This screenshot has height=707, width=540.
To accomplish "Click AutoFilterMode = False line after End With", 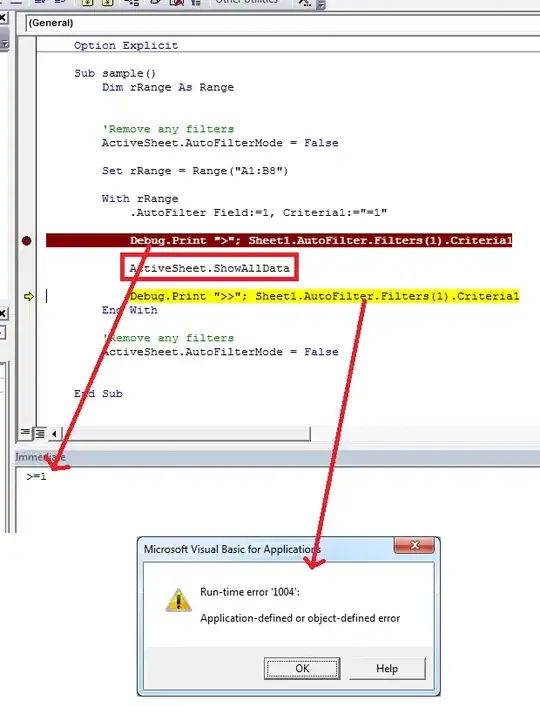I will [220, 352].
